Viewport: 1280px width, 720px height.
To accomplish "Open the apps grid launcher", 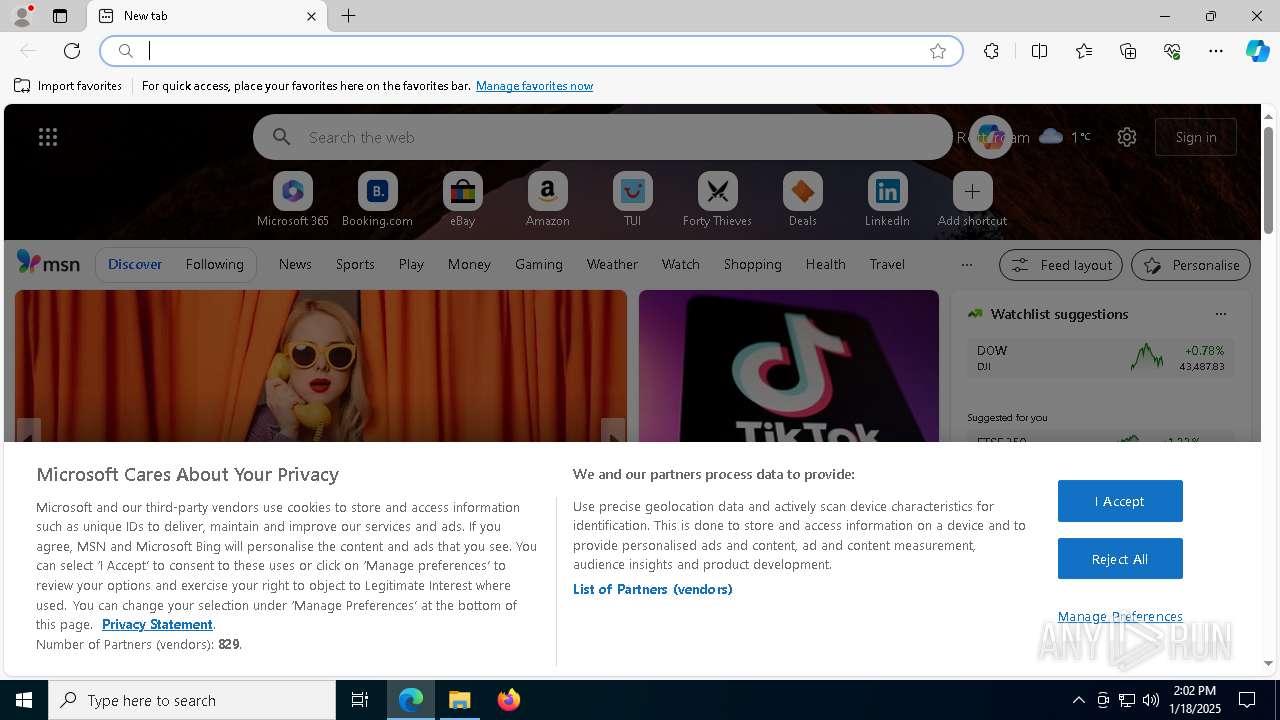I will click(48, 137).
